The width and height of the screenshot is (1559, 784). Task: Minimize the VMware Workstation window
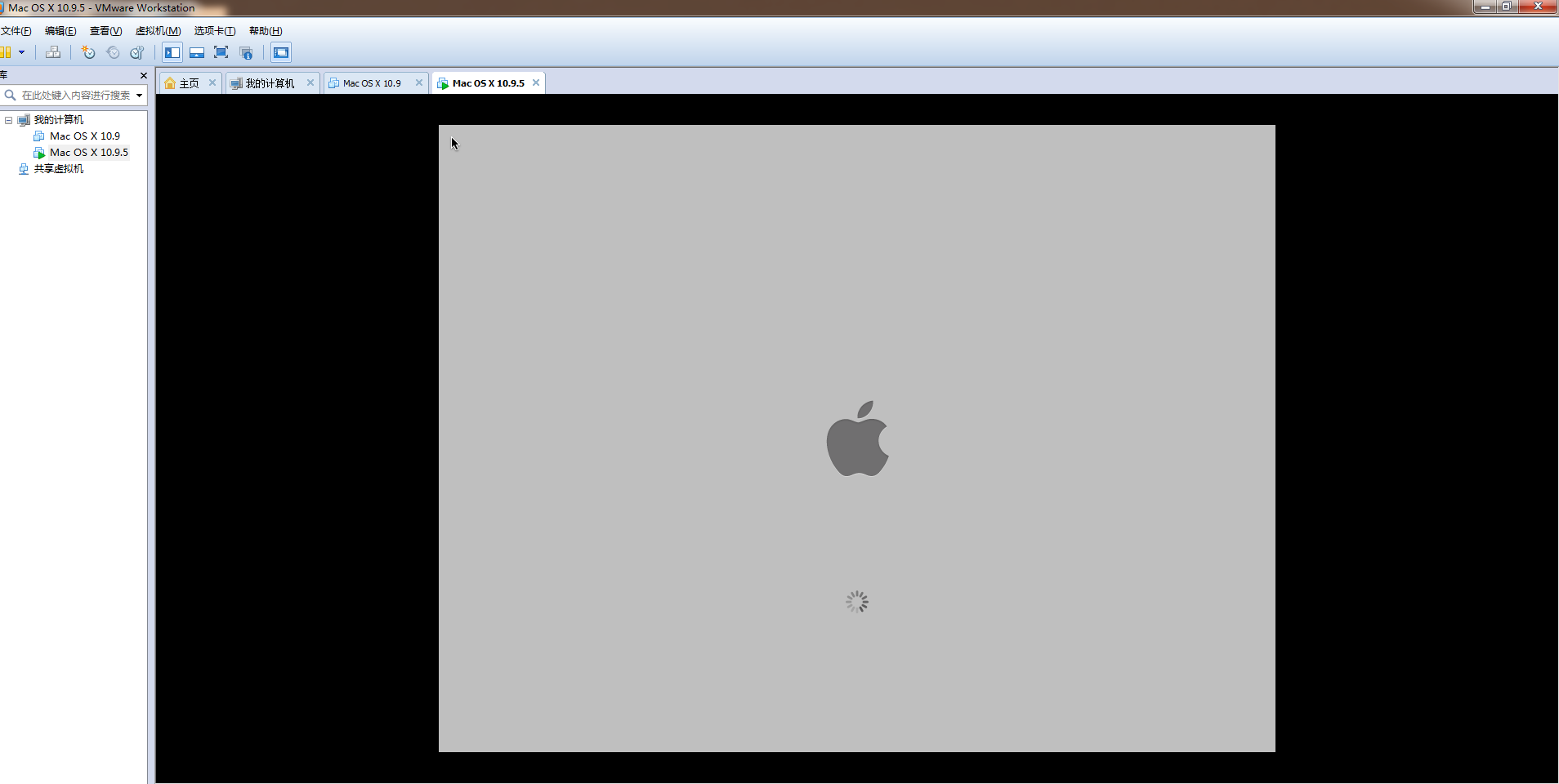point(1485,7)
